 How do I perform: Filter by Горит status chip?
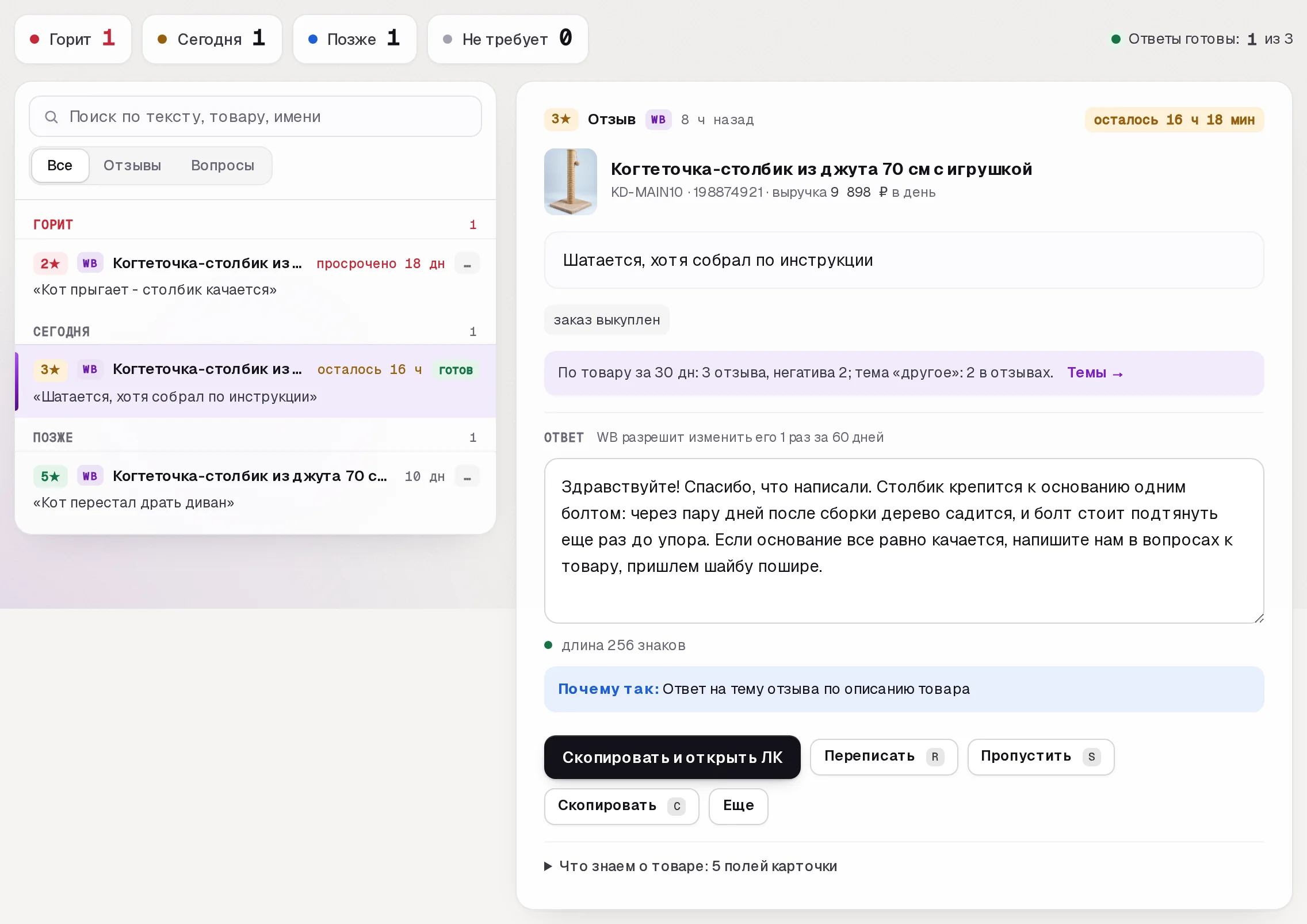(73, 39)
